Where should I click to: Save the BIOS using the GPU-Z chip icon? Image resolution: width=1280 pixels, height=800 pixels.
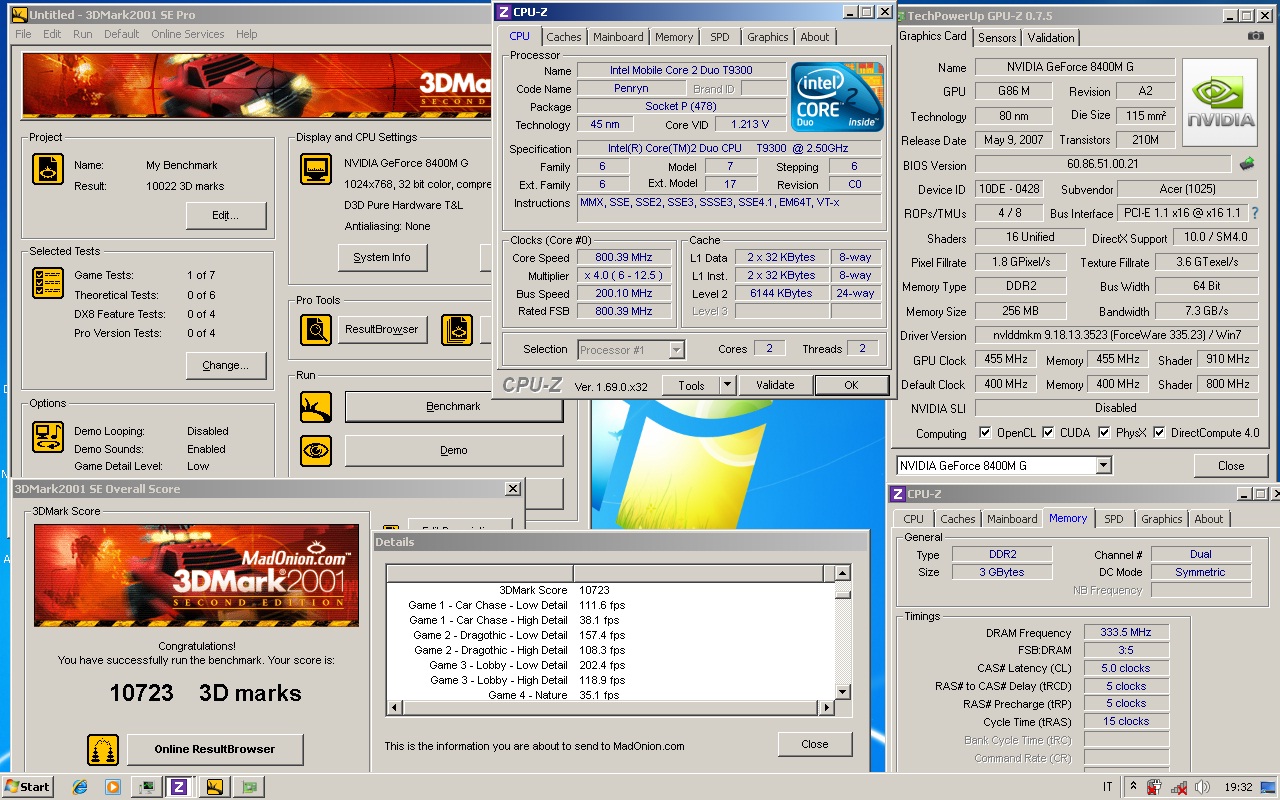coord(1247,164)
